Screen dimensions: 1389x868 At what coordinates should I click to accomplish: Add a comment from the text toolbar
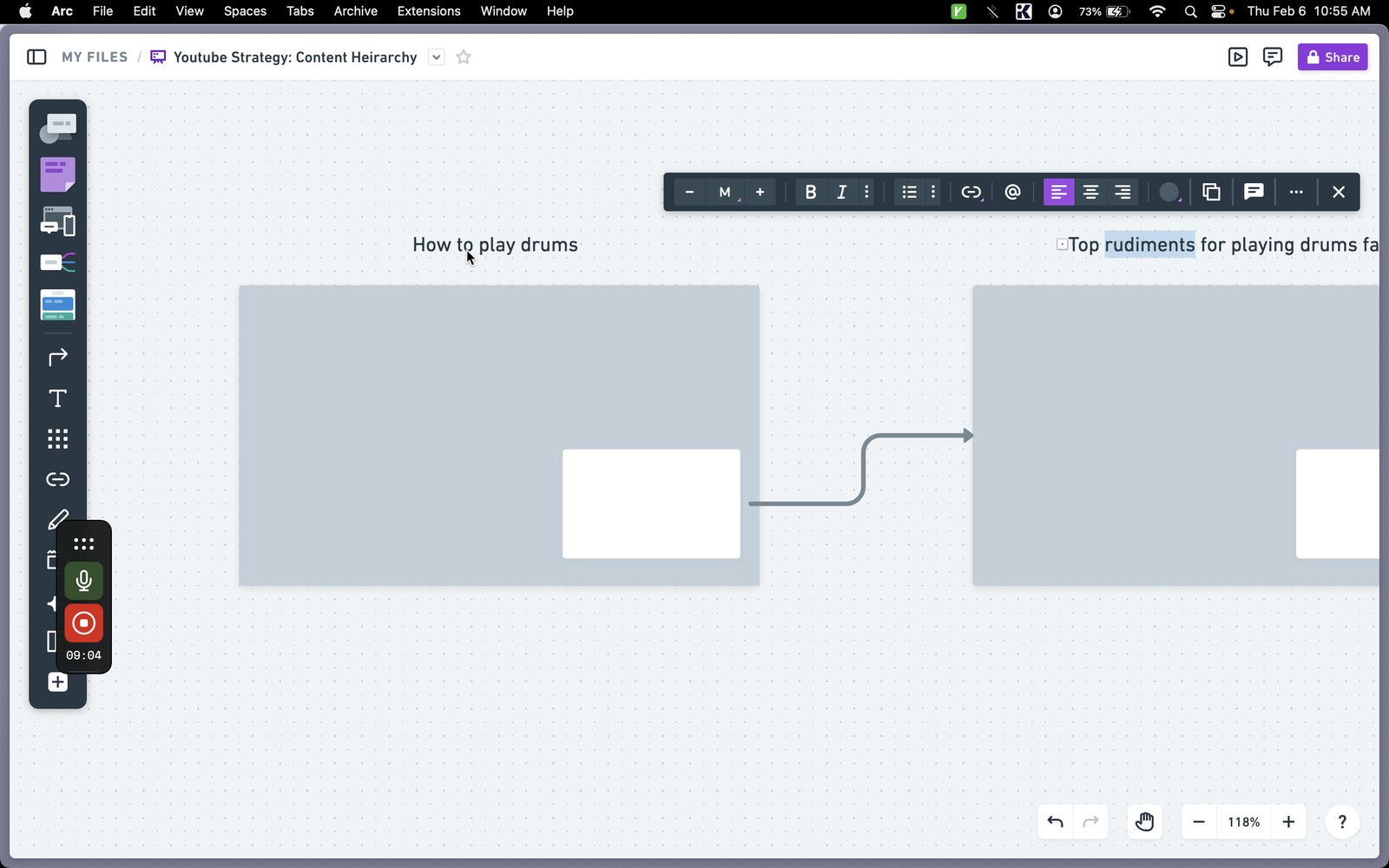[x=1254, y=192]
